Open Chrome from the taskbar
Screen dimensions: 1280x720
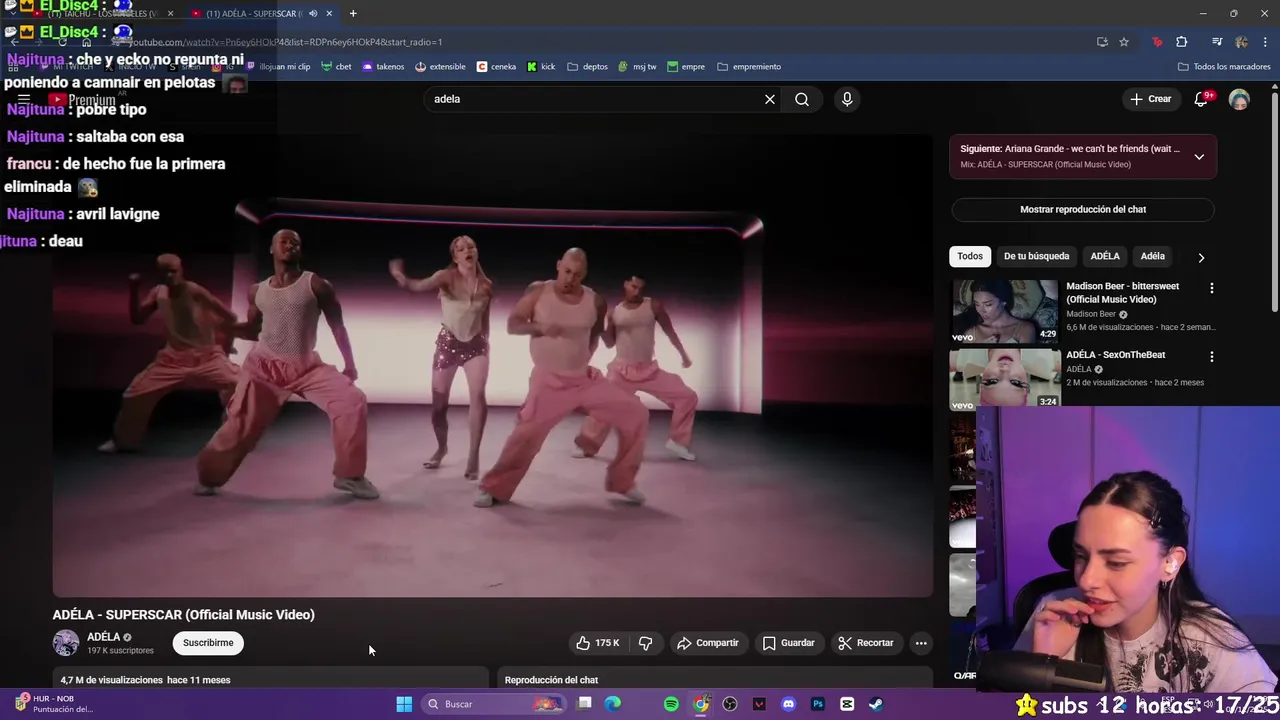[x=701, y=704]
